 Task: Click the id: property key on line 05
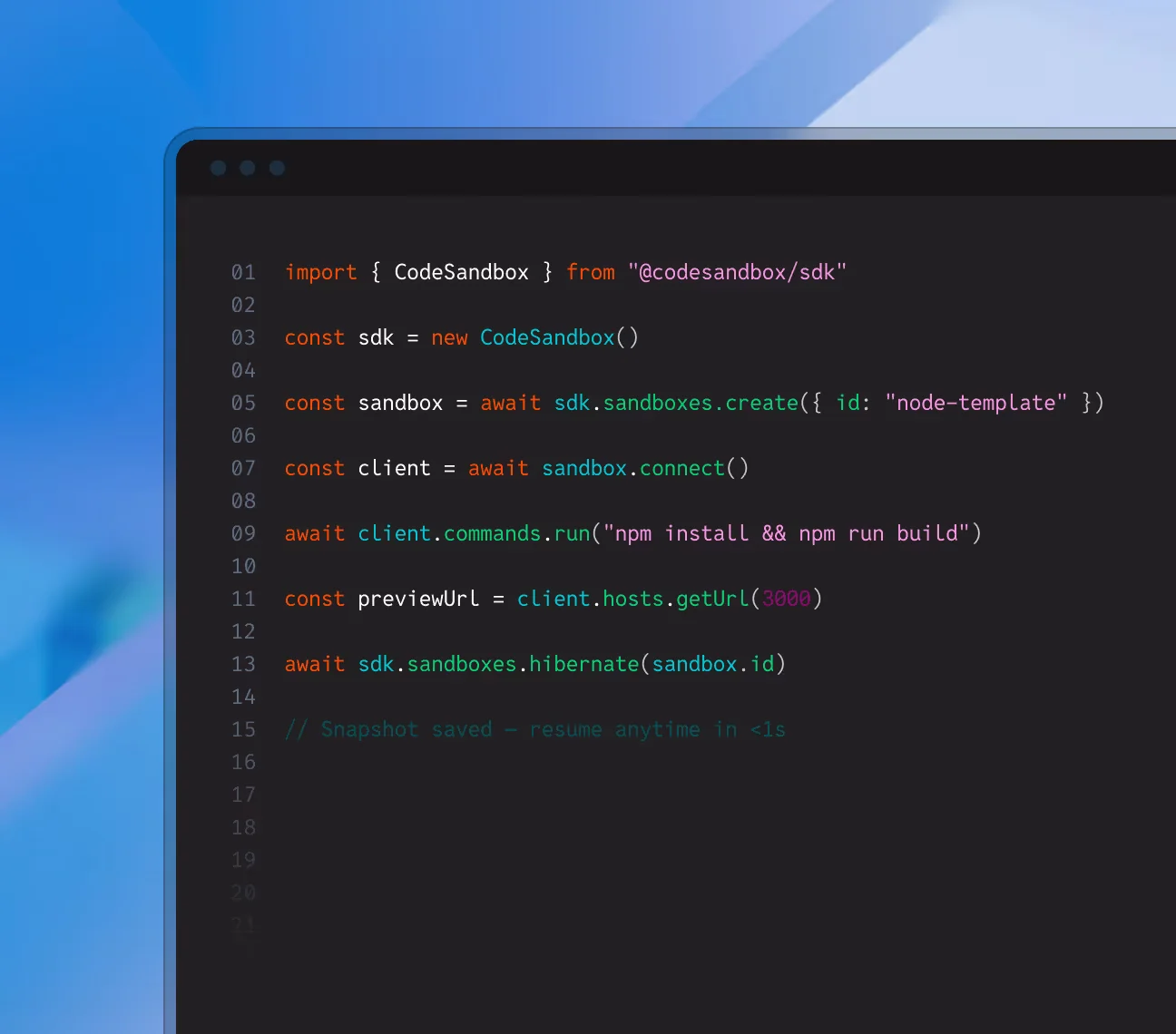pyautogui.click(x=853, y=403)
